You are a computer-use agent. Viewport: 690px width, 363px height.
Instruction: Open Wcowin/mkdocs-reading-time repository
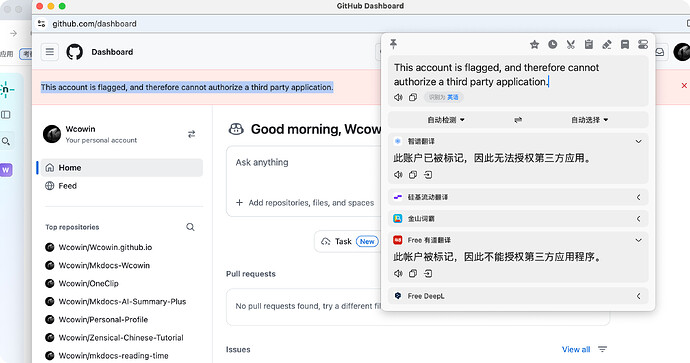click(114, 356)
